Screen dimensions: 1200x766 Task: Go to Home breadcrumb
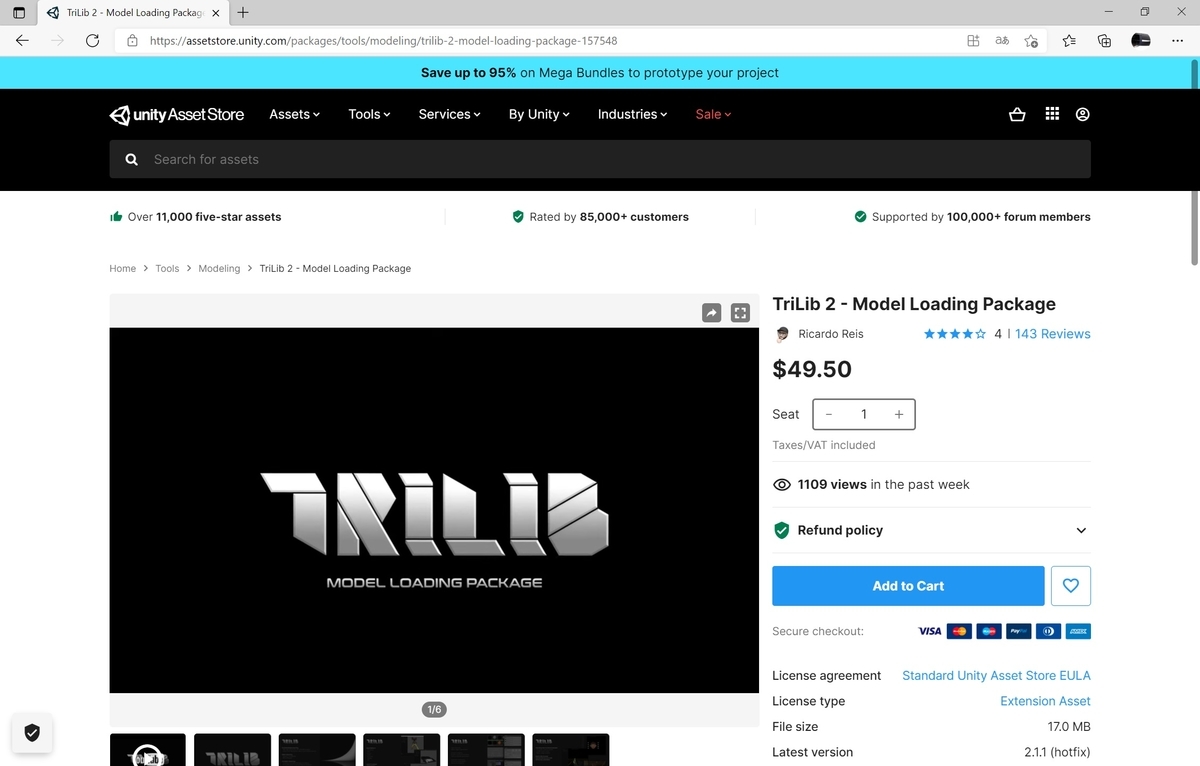[122, 268]
